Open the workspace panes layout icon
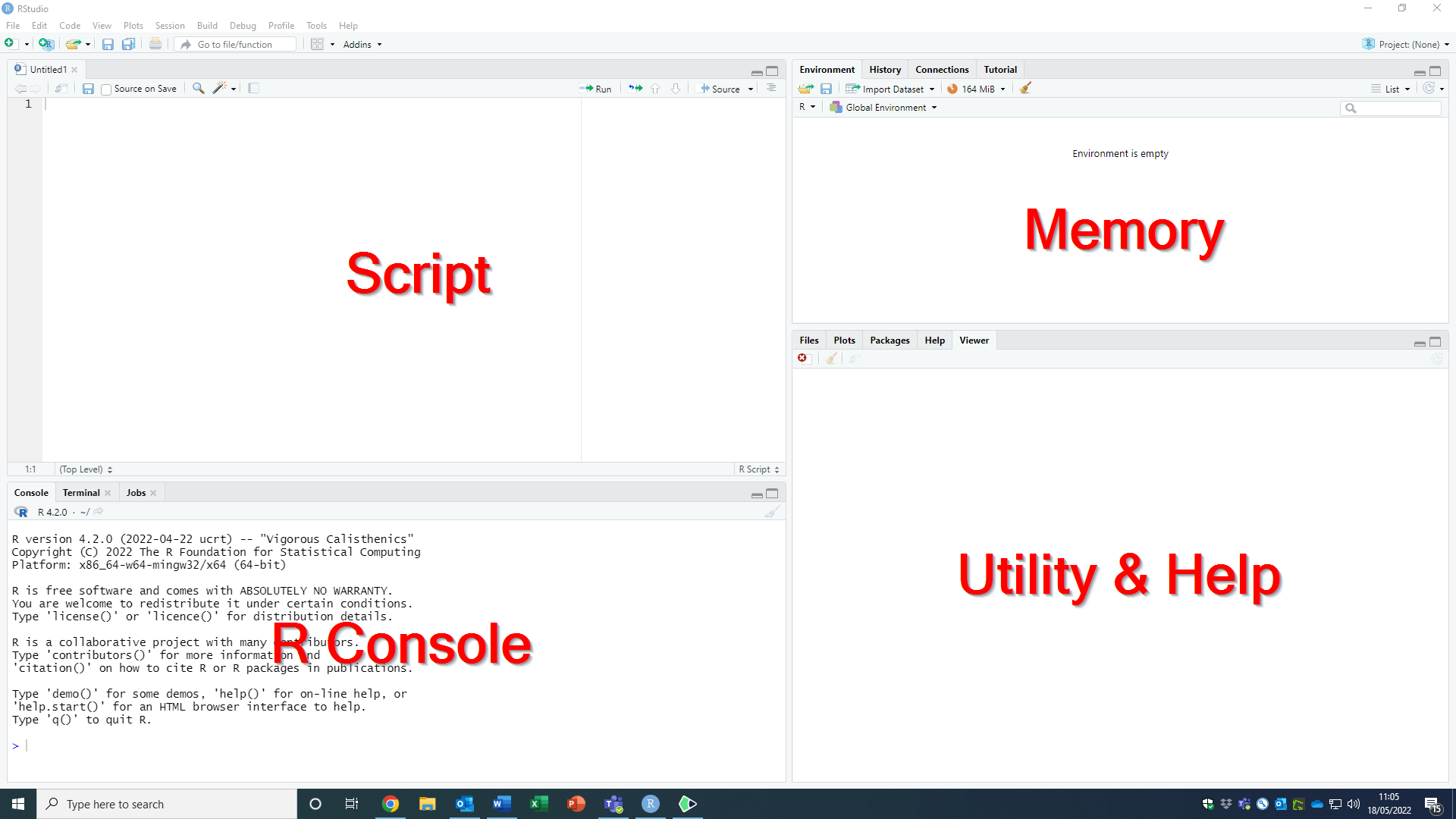Screen dimensions: 1456x819 pyautogui.click(x=317, y=44)
